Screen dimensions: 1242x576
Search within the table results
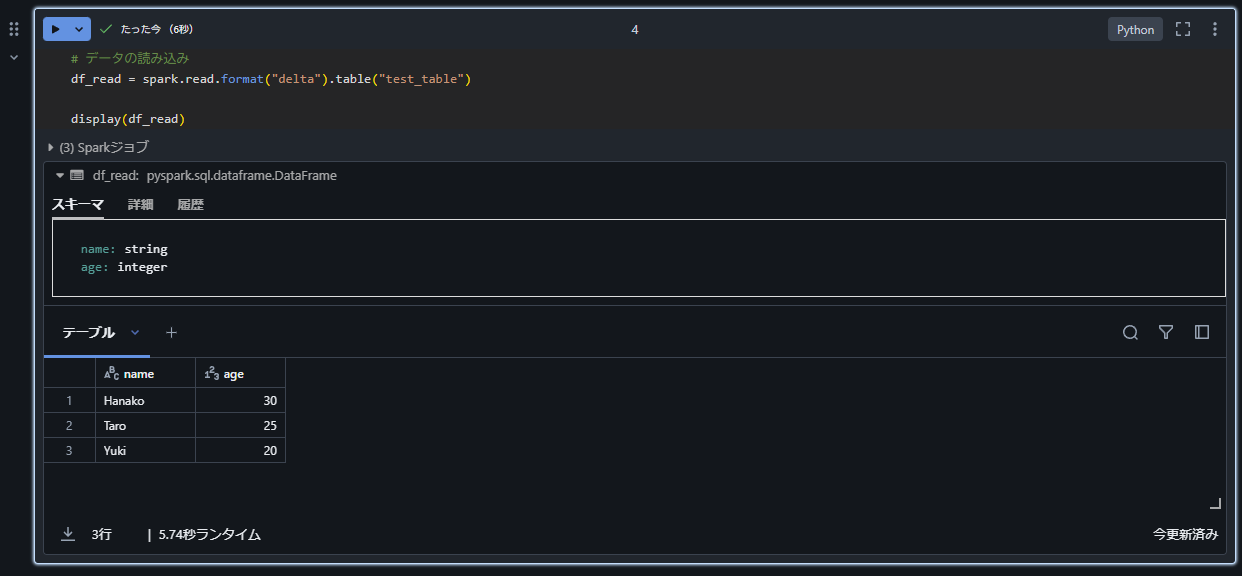pos(1130,332)
